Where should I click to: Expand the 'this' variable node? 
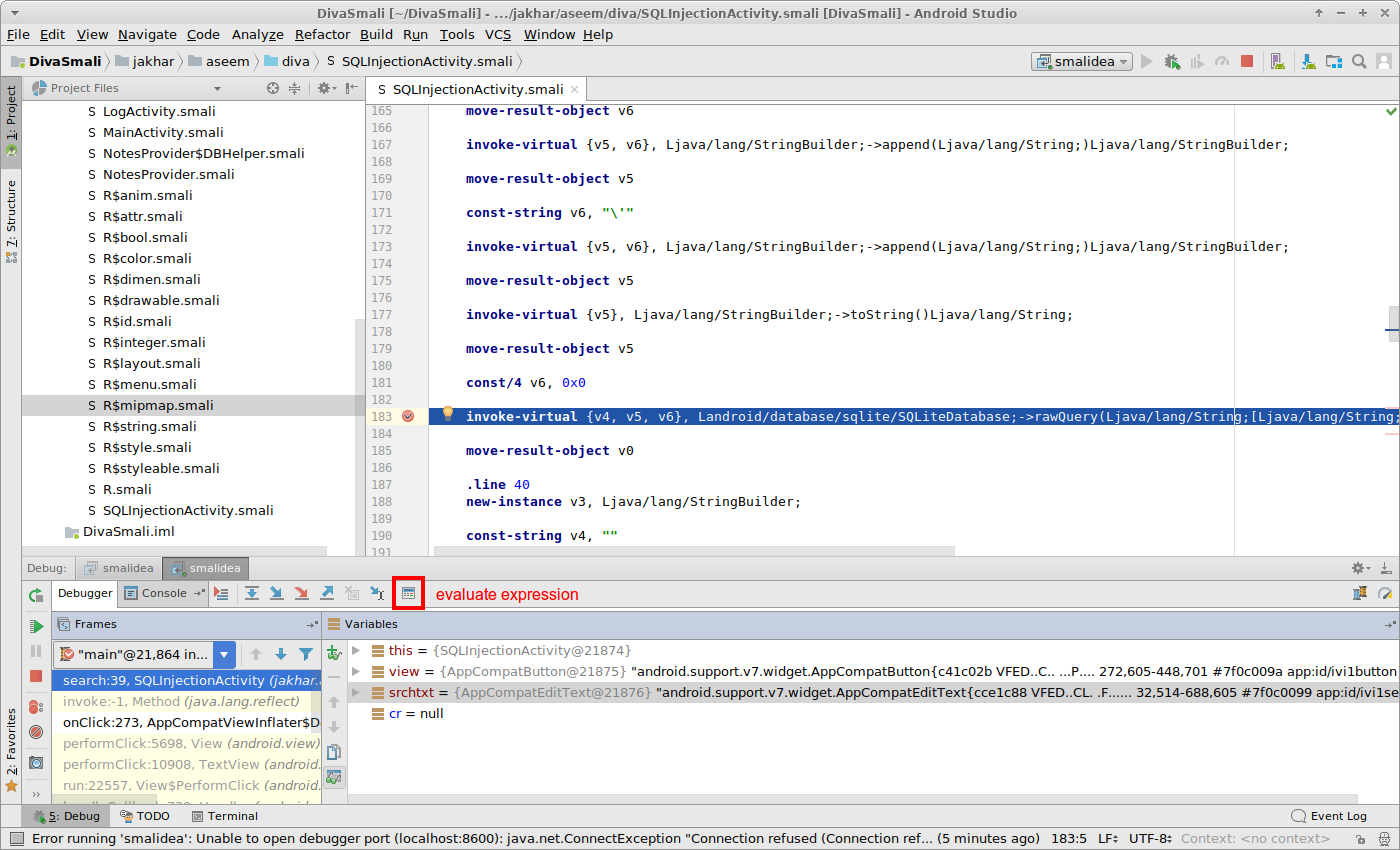tap(356, 651)
